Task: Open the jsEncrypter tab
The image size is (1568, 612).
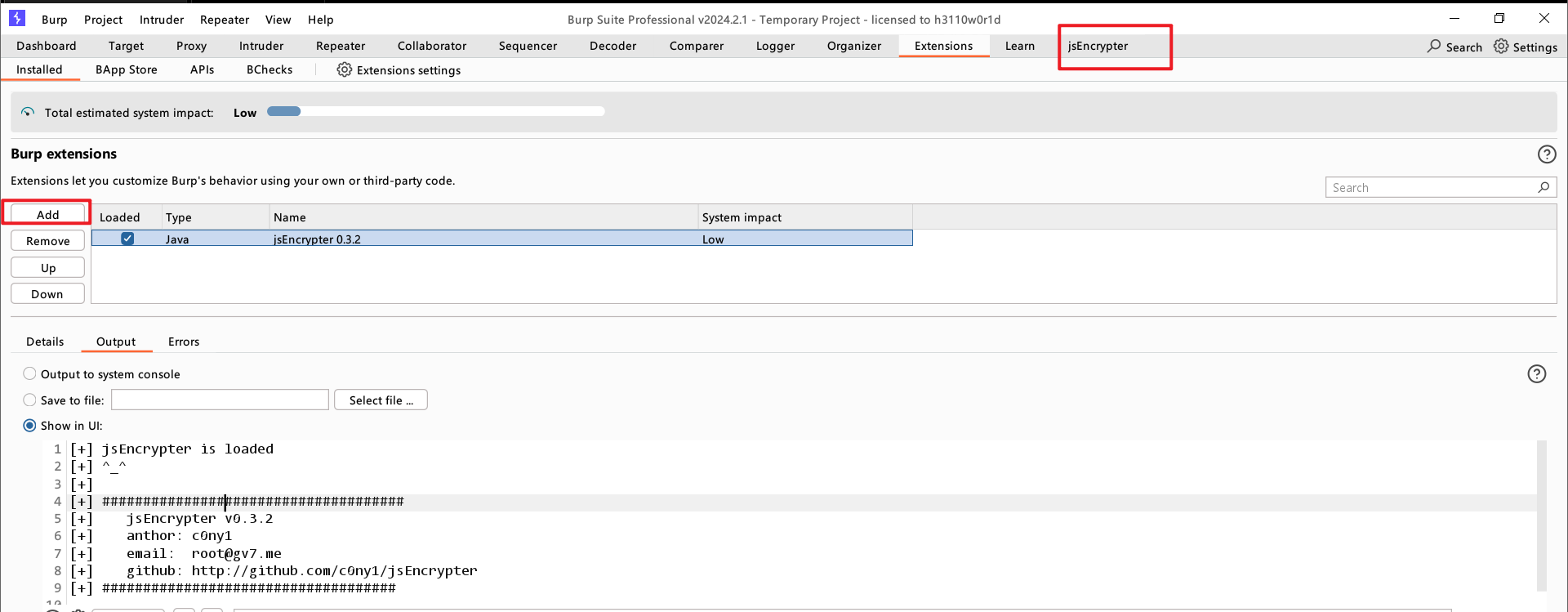Action: pyautogui.click(x=1098, y=46)
